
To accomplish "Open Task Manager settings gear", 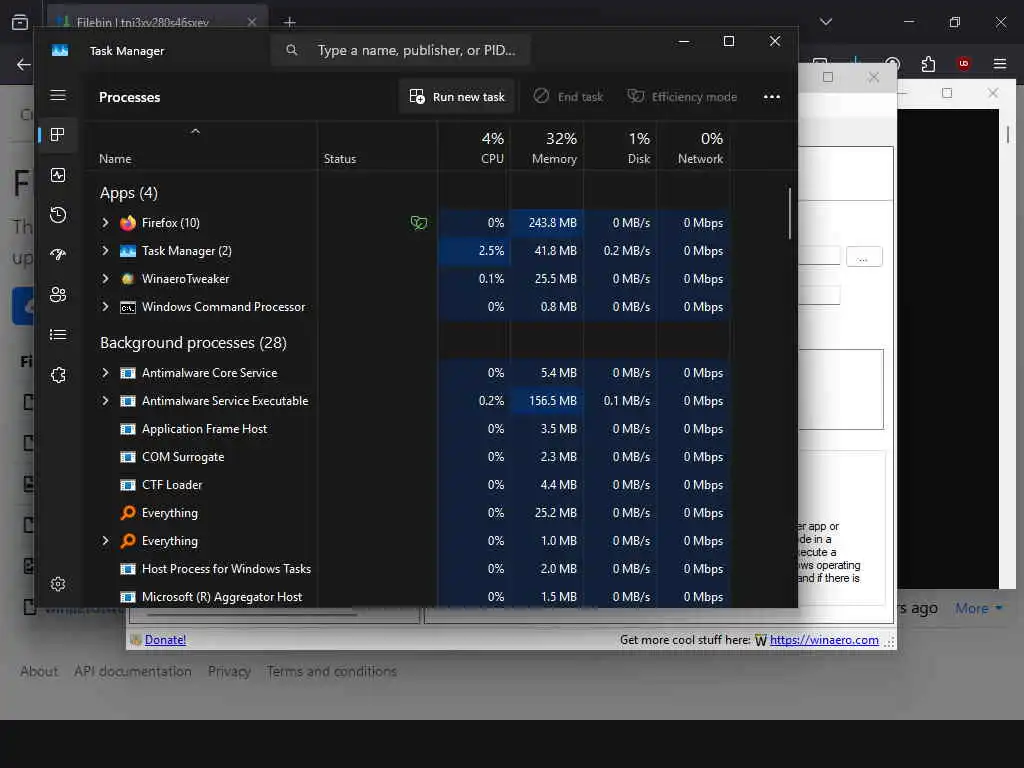I will point(58,584).
